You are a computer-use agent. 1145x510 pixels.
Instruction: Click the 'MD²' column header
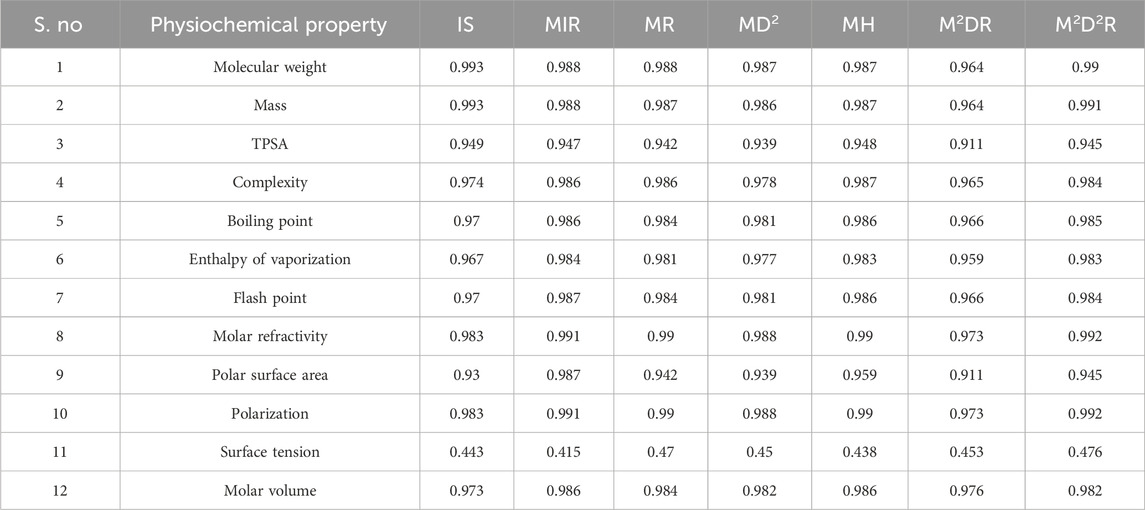(x=757, y=26)
